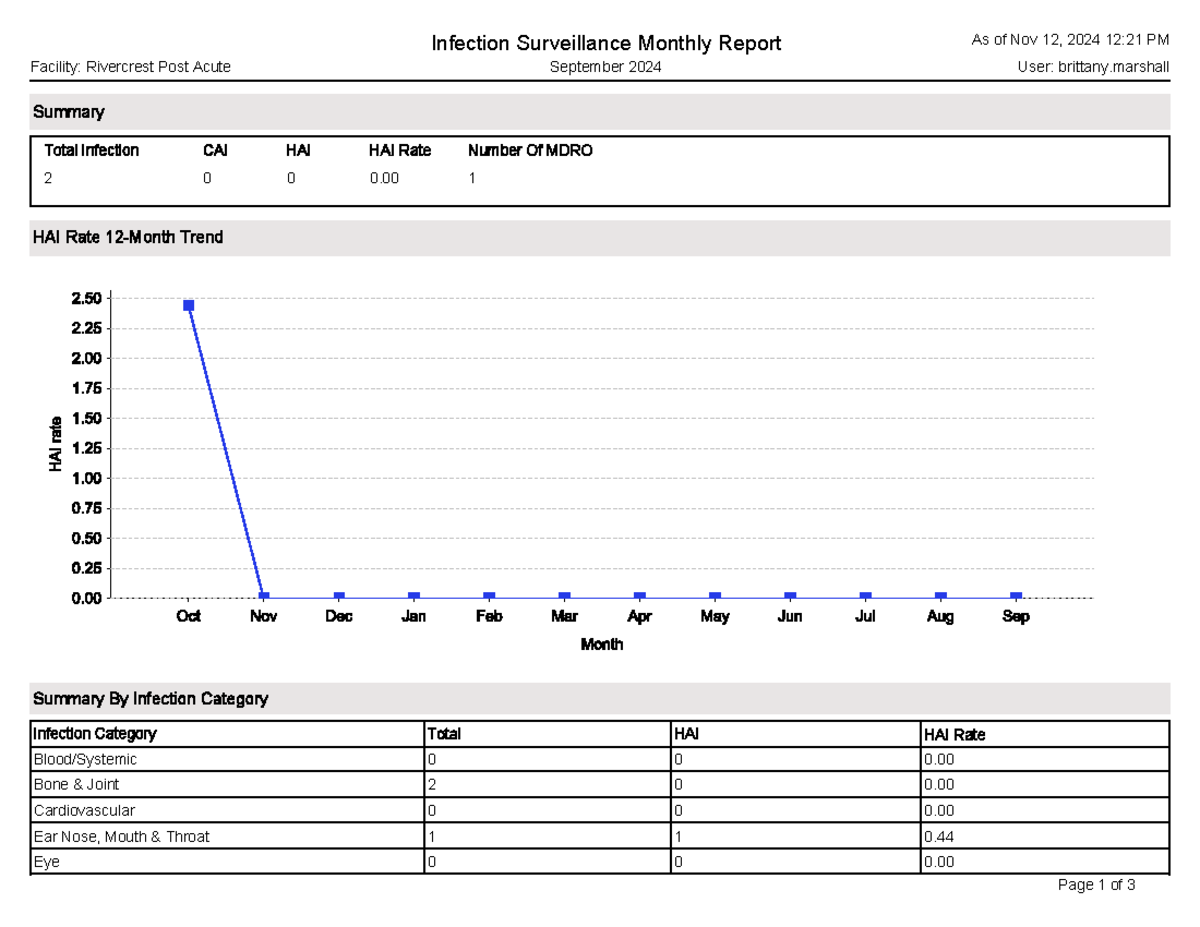Select the Total Infection column header
The width and height of the screenshot is (1200, 927).
tap(90, 150)
